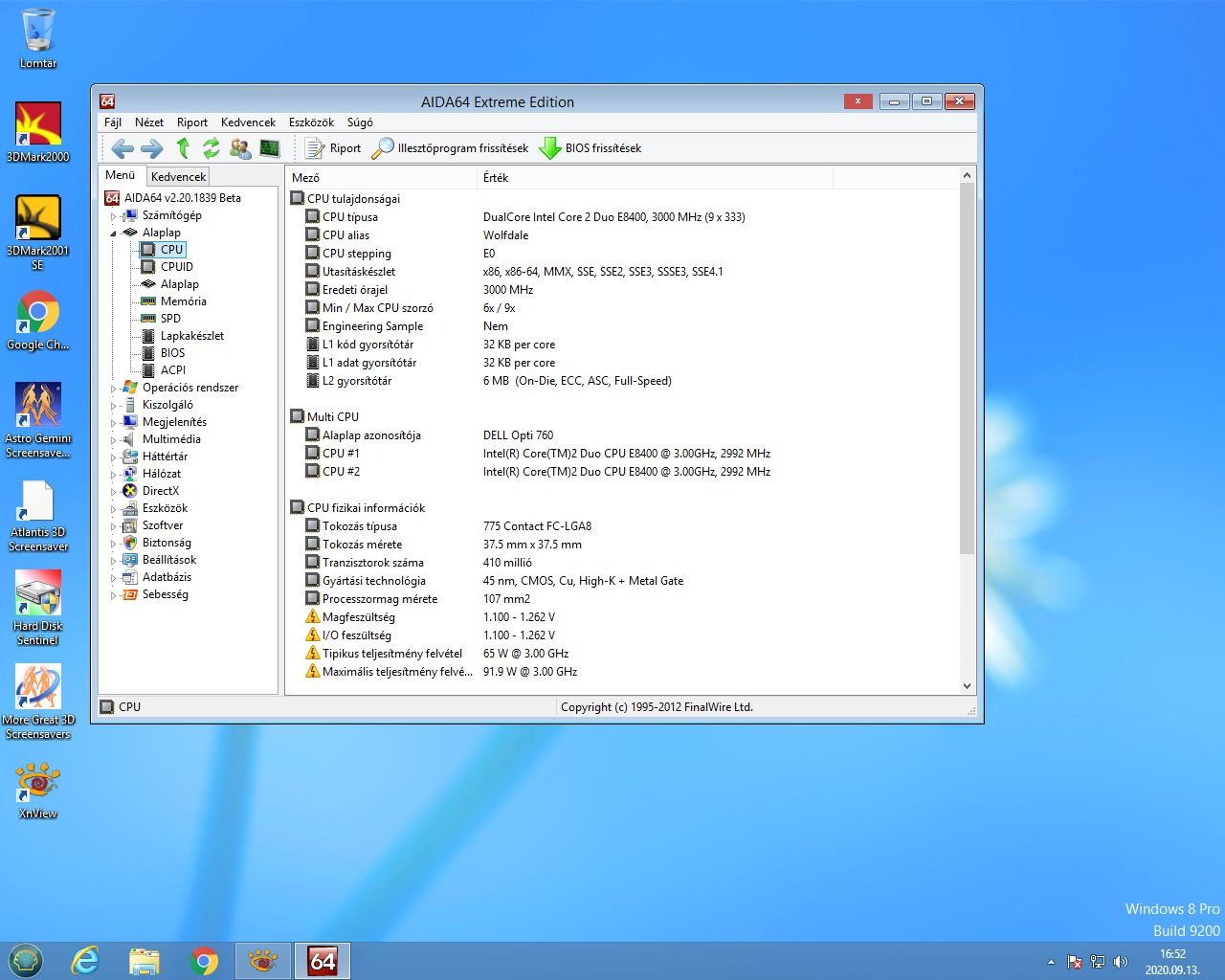
Task: Select CPUID in the tree
Action: click(176, 267)
